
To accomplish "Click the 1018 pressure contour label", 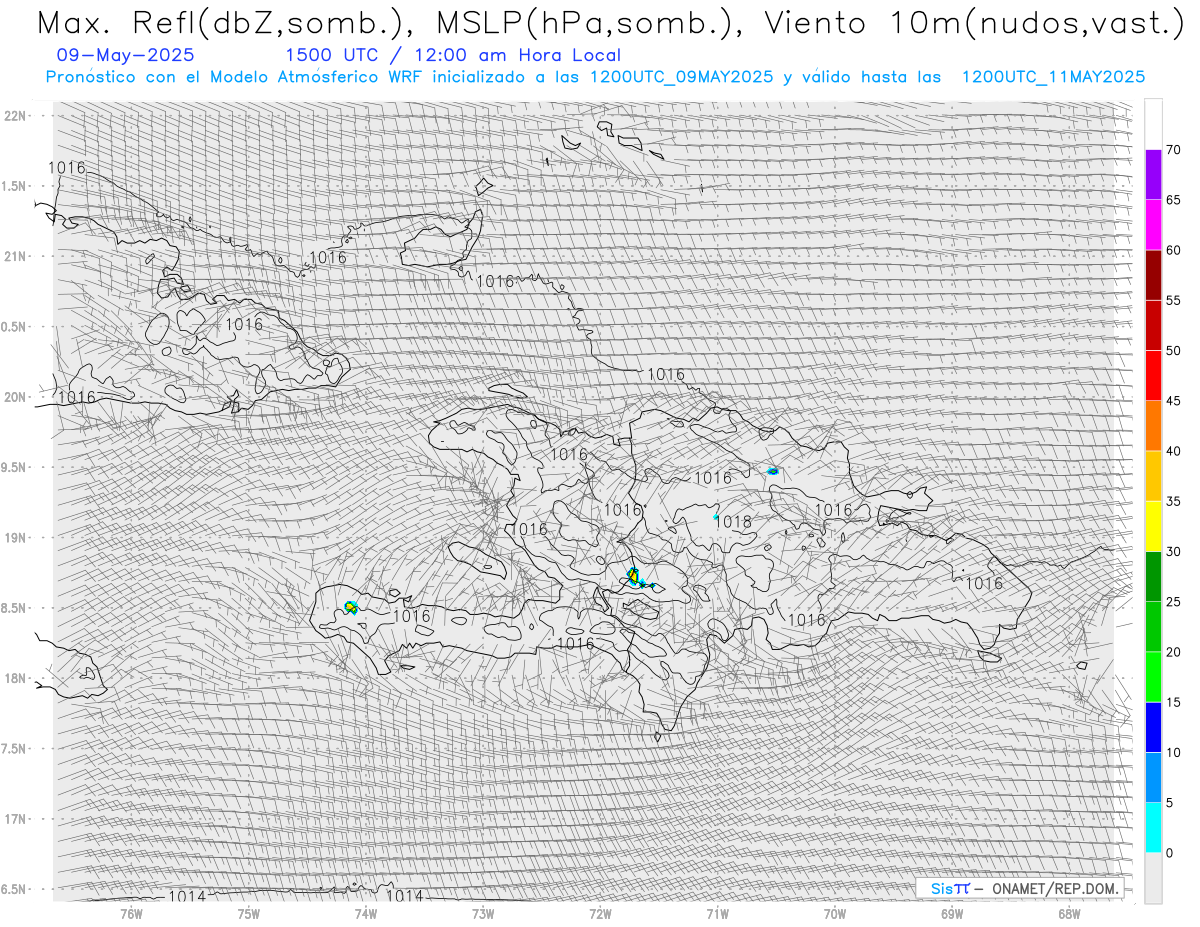I will click(734, 522).
